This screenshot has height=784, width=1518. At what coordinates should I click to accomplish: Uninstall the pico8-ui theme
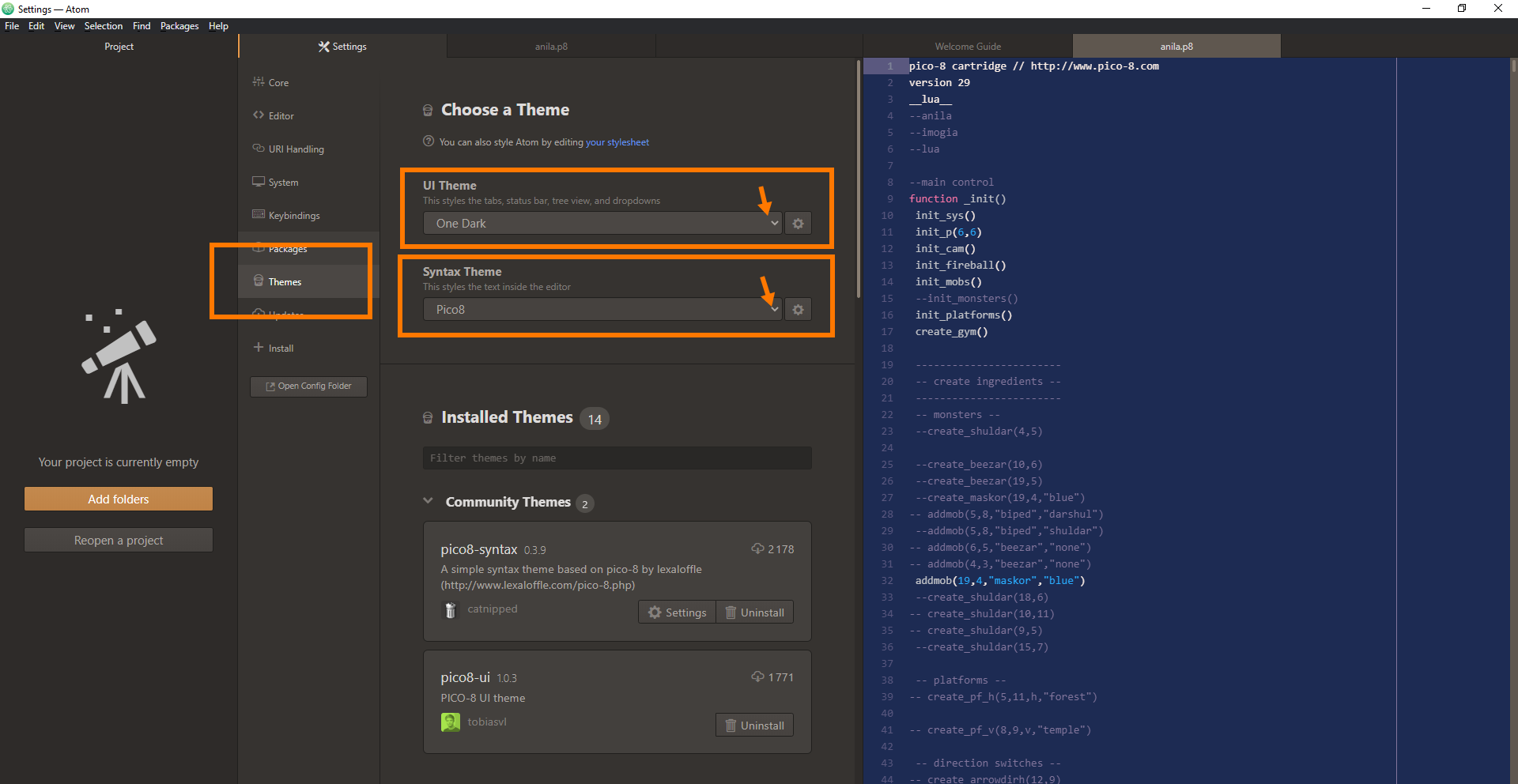[x=755, y=726]
